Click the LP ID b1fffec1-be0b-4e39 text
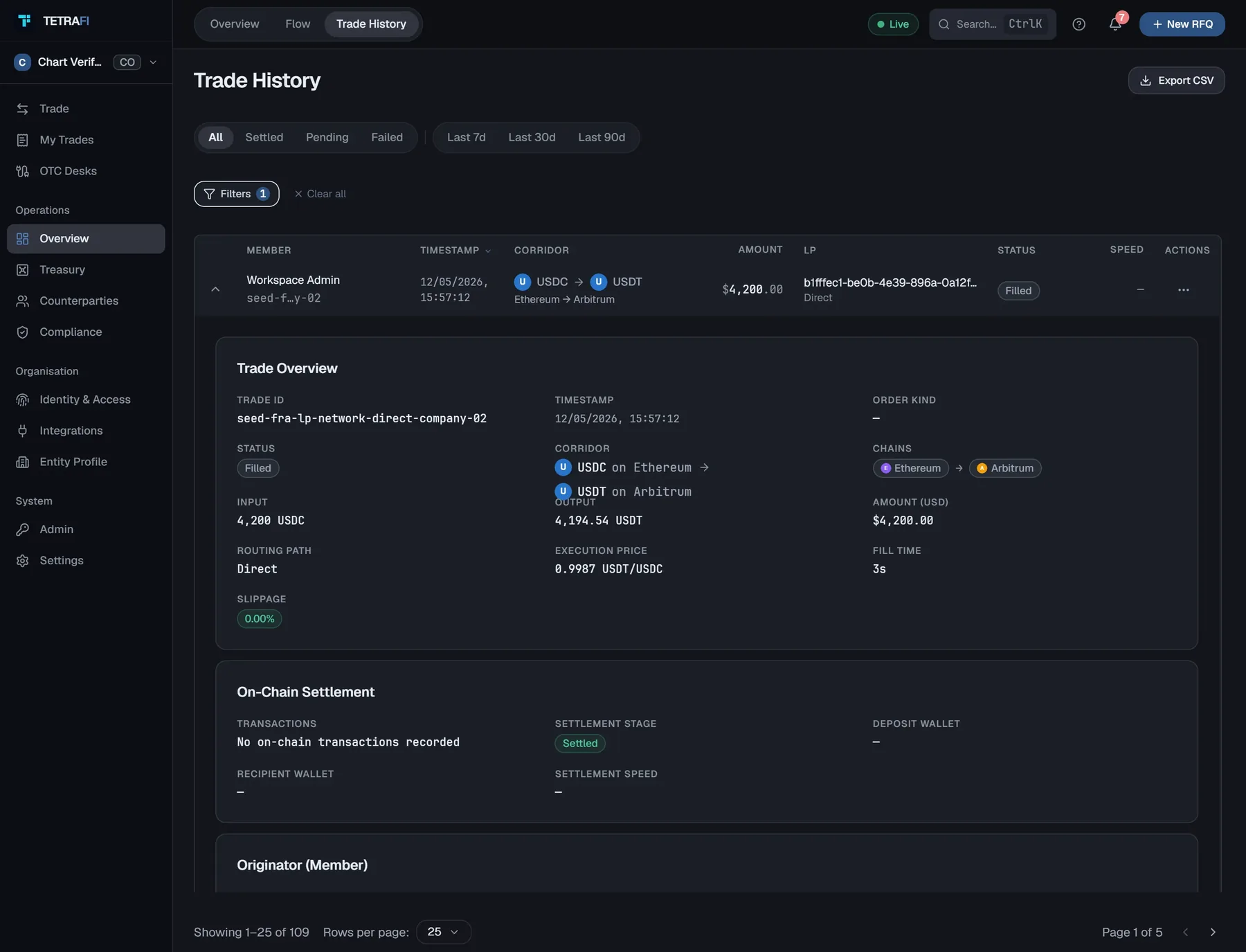 pyautogui.click(x=890, y=282)
